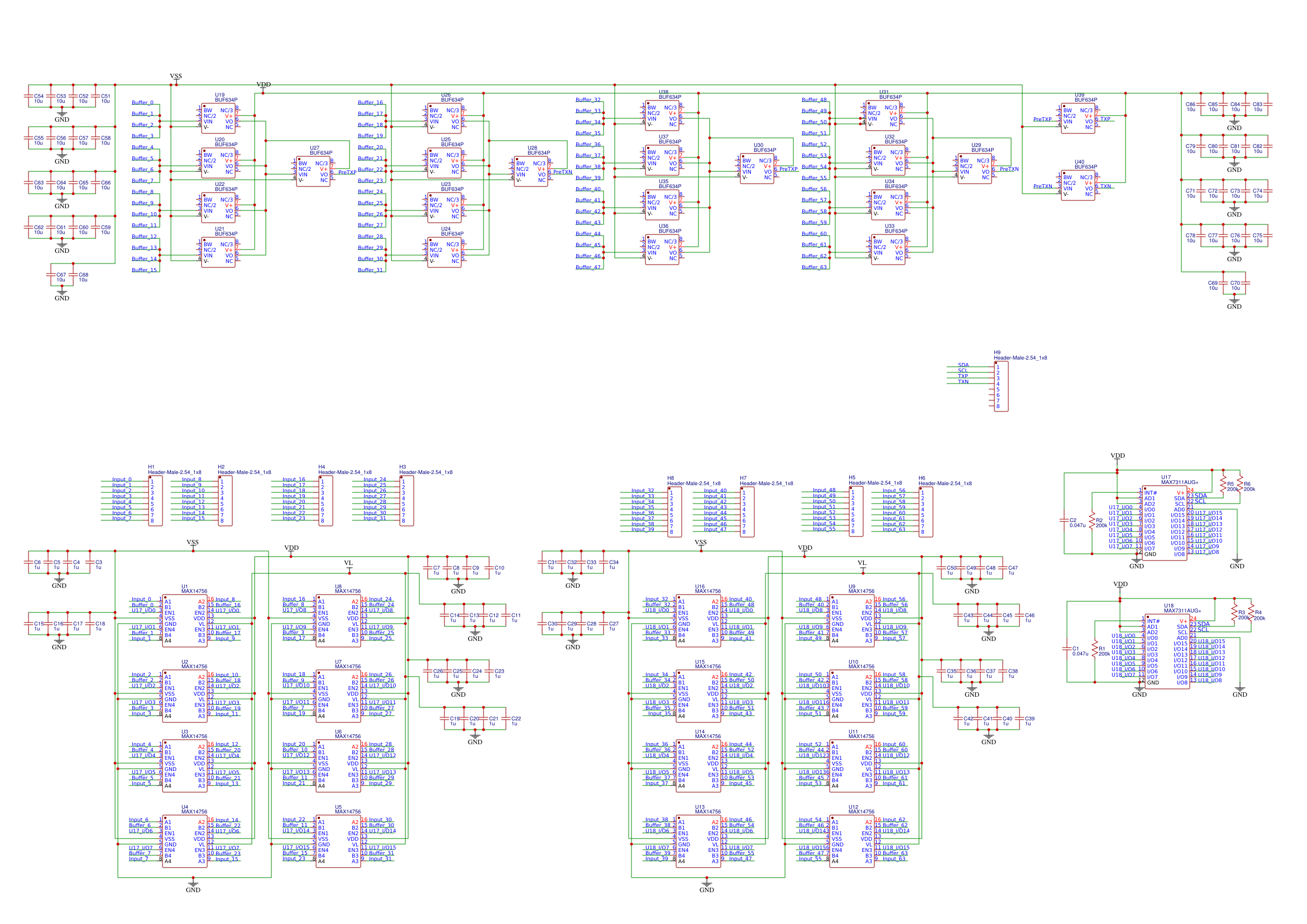Select the C69 10u capacitor label
Image resolution: width=1307 pixels, height=924 pixels.
coord(1213,285)
